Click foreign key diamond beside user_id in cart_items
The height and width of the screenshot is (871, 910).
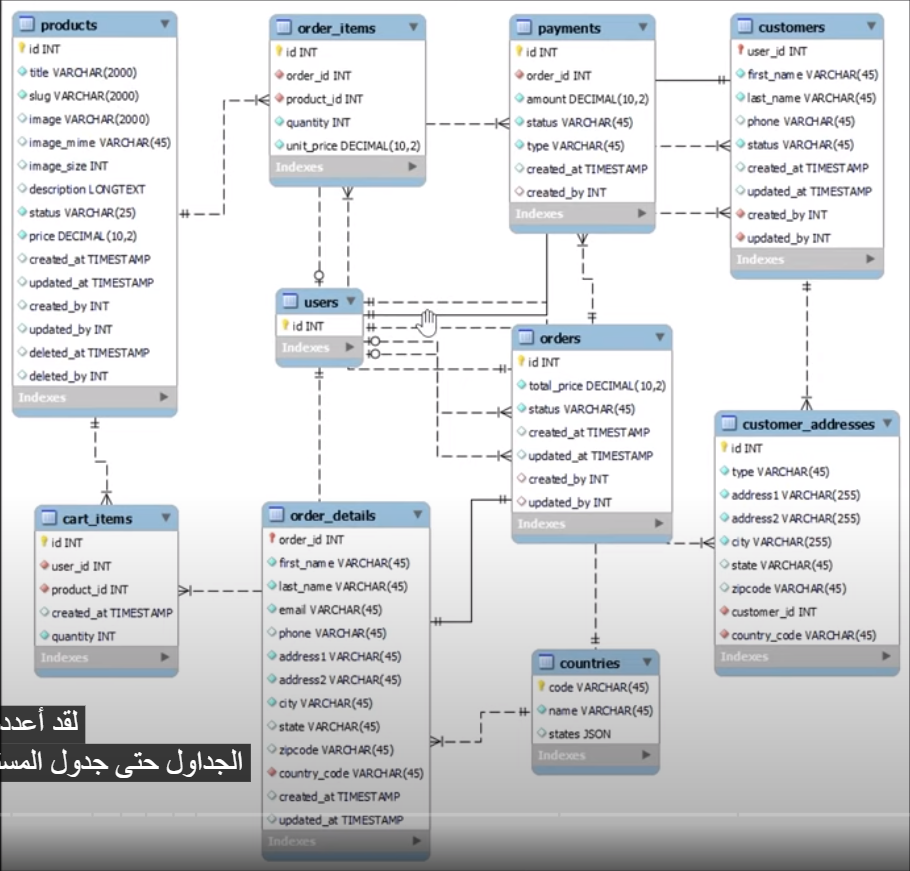click(44, 566)
